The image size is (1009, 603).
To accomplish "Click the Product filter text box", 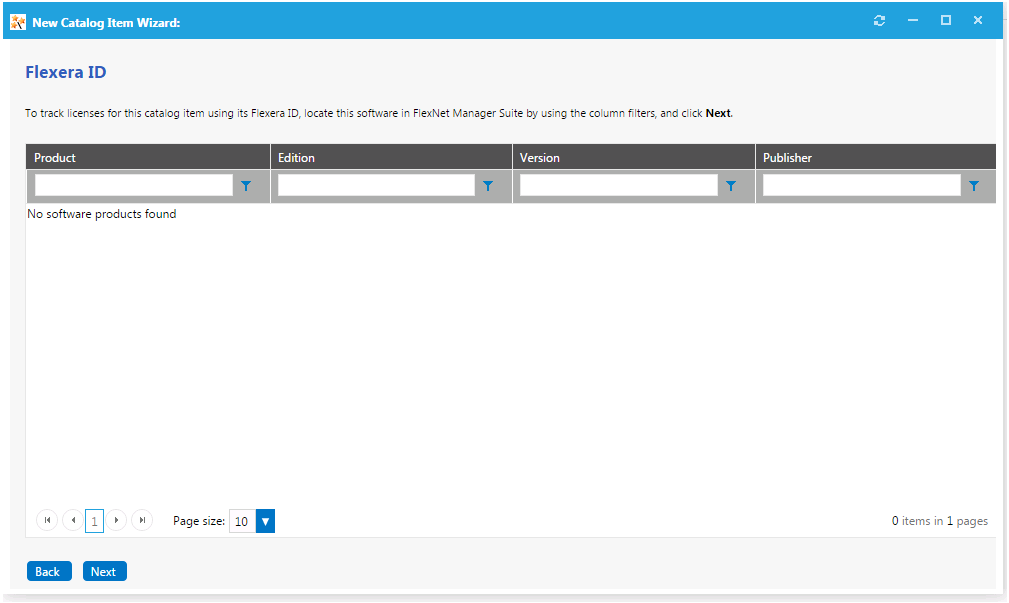I will [133, 185].
